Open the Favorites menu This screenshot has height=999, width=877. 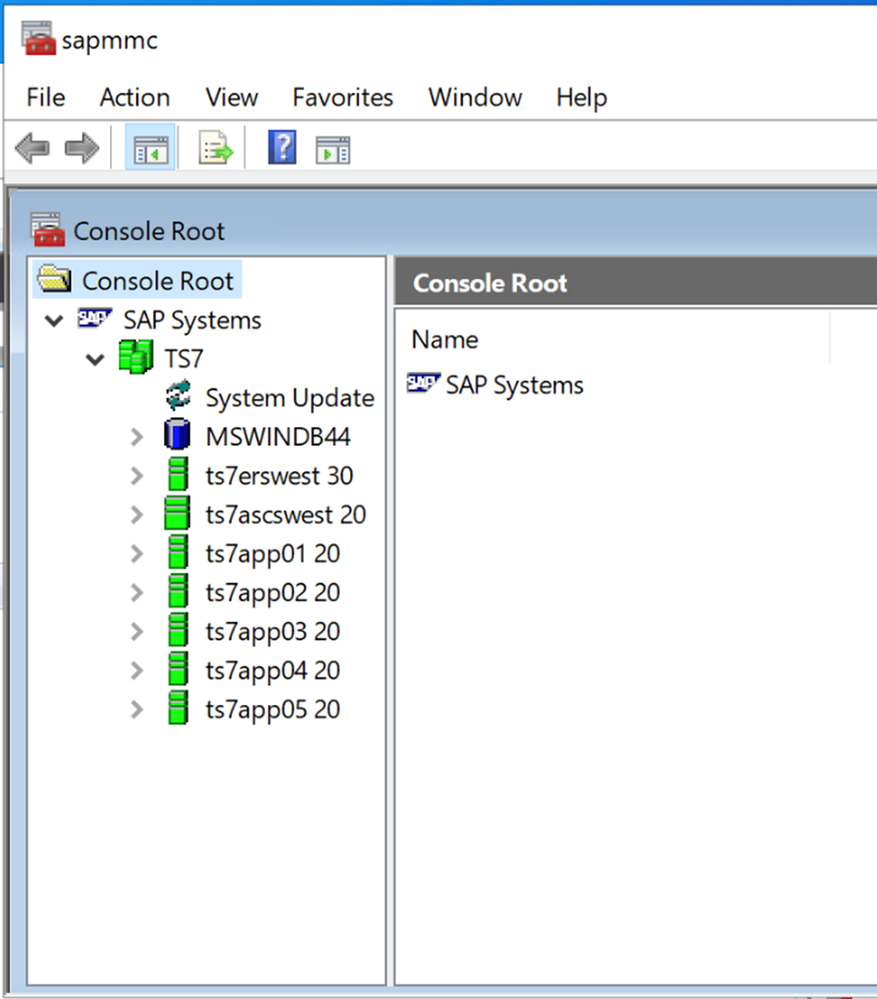click(343, 97)
